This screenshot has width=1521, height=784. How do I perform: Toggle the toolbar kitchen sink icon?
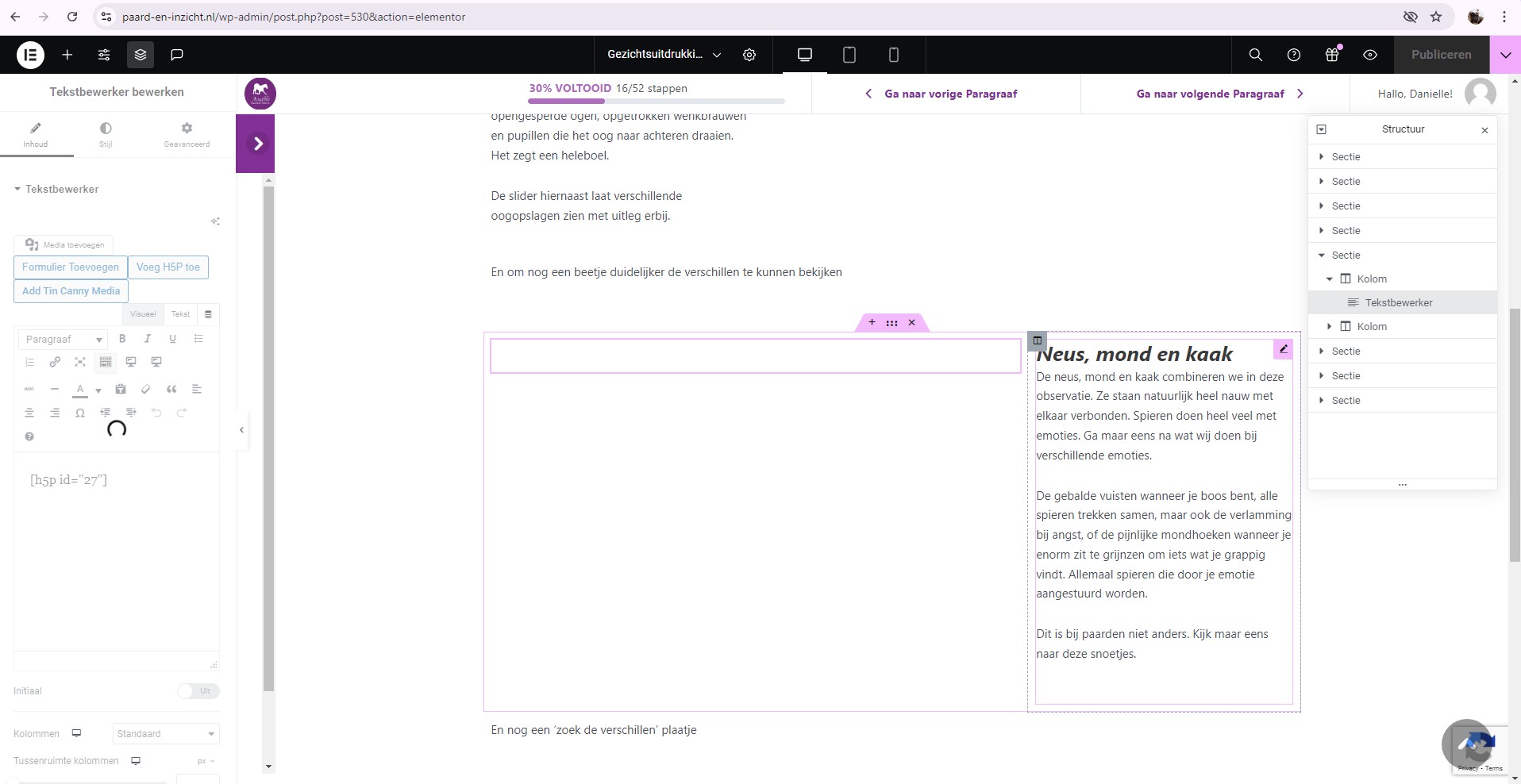pos(106,362)
